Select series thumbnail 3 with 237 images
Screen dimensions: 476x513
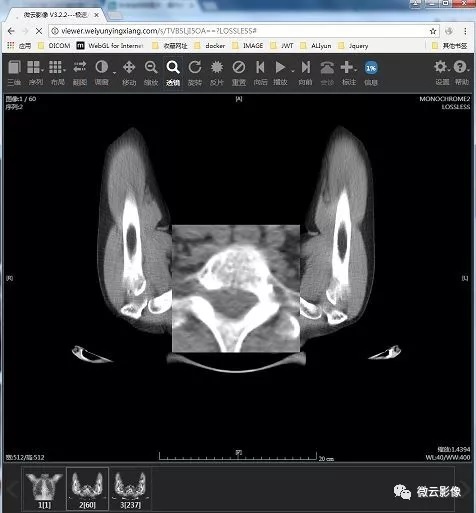point(130,489)
